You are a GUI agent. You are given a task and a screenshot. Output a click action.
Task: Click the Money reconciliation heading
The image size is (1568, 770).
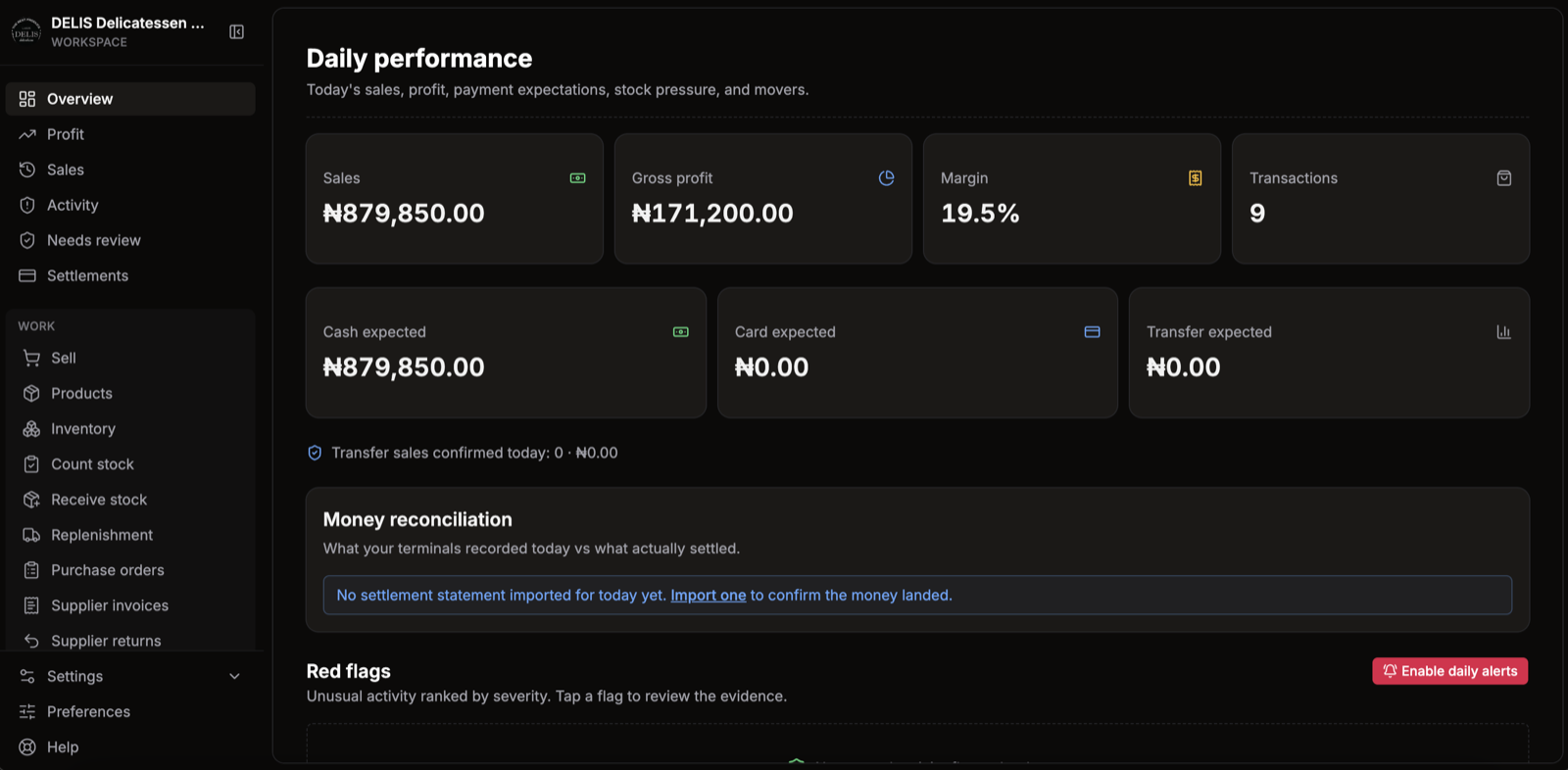[x=417, y=519]
